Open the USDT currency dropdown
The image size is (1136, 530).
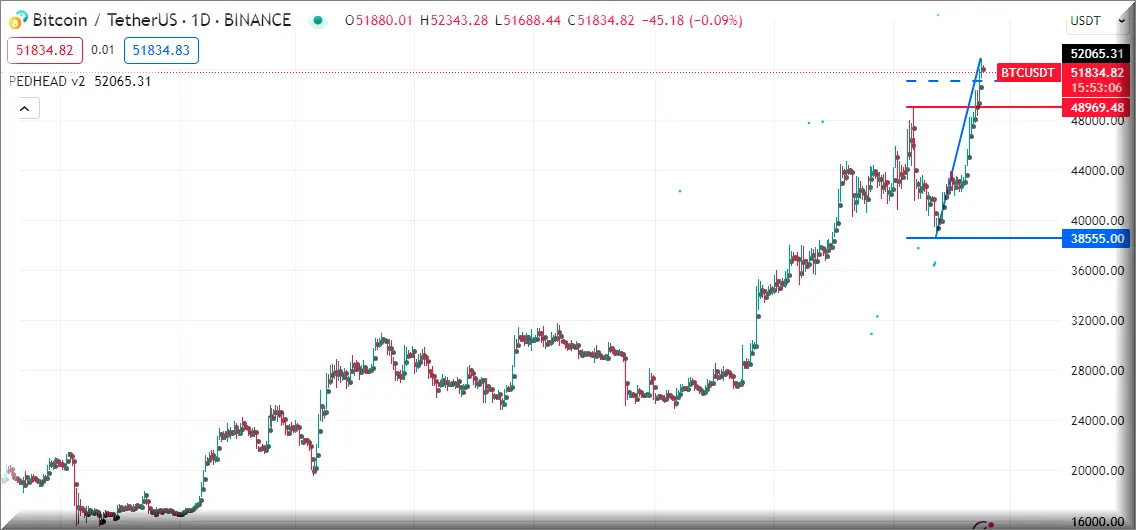[x=1098, y=21]
